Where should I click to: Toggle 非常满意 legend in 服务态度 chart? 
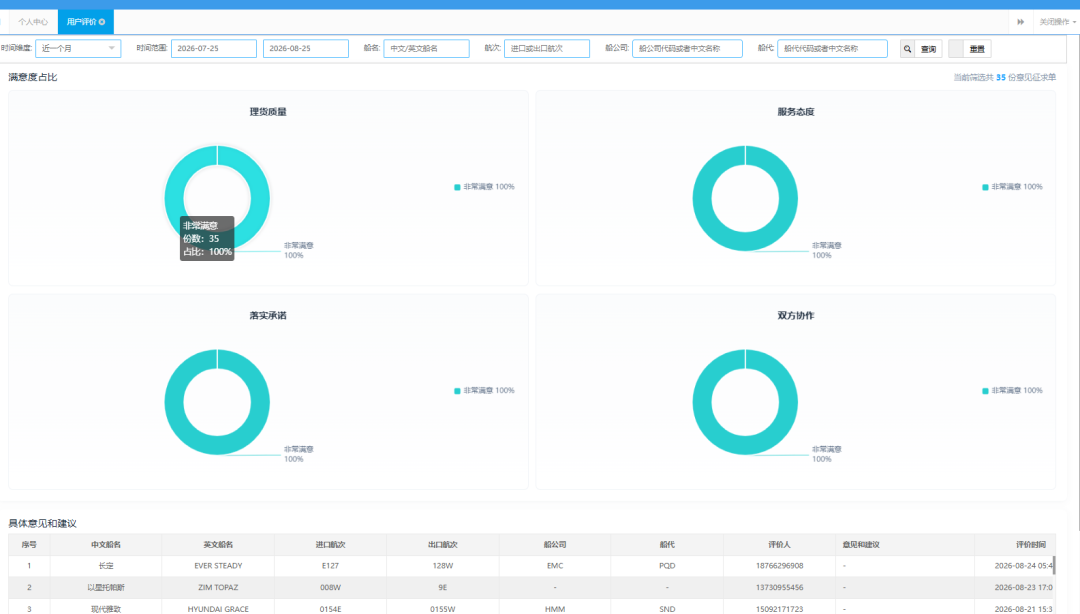[1012, 187]
